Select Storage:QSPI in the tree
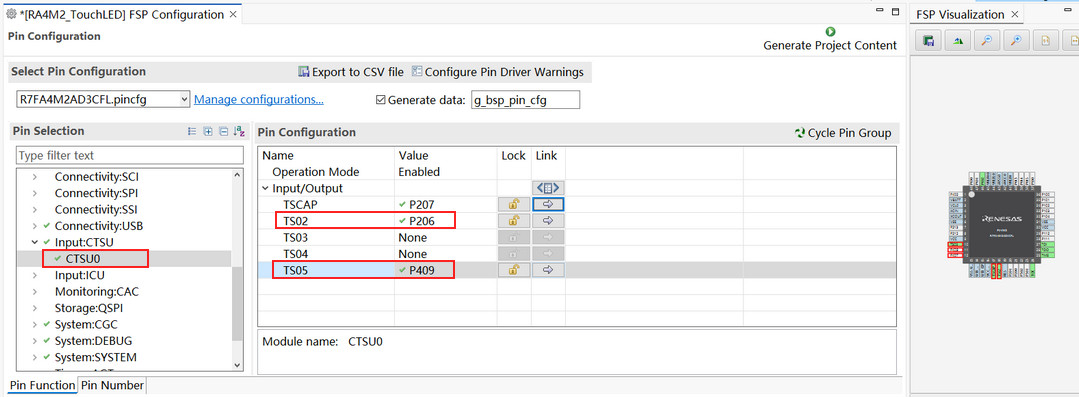 click(x=89, y=308)
